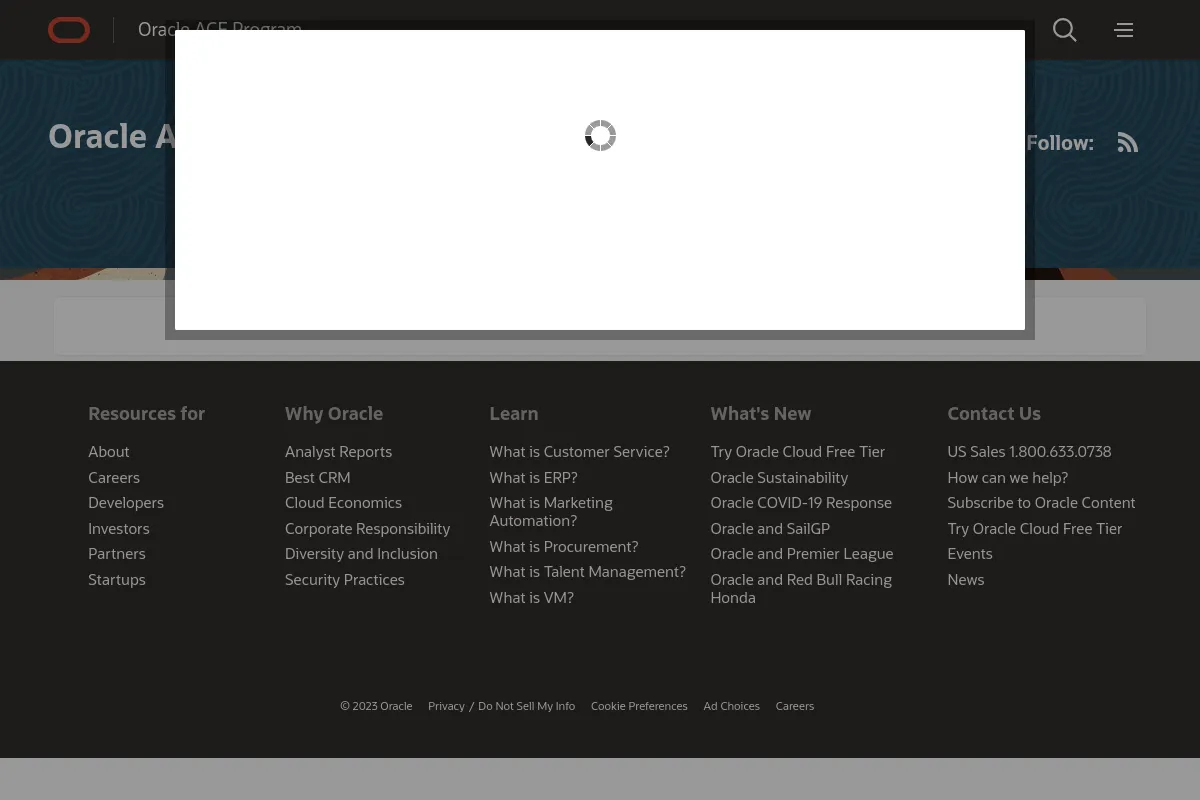Go to Careers under Resources for
Image resolution: width=1200 pixels, height=800 pixels.
click(114, 478)
